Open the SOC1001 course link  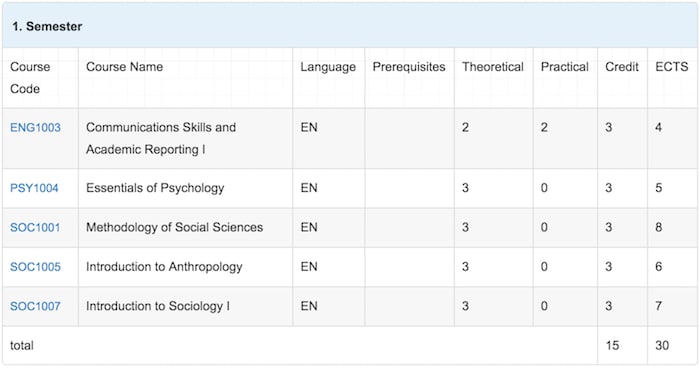pyautogui.click(x=35, y=227)
